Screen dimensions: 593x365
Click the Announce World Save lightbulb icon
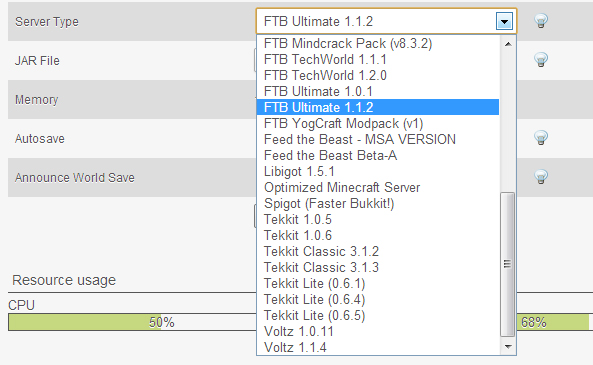pyautogui.click(x=541, y=176)
